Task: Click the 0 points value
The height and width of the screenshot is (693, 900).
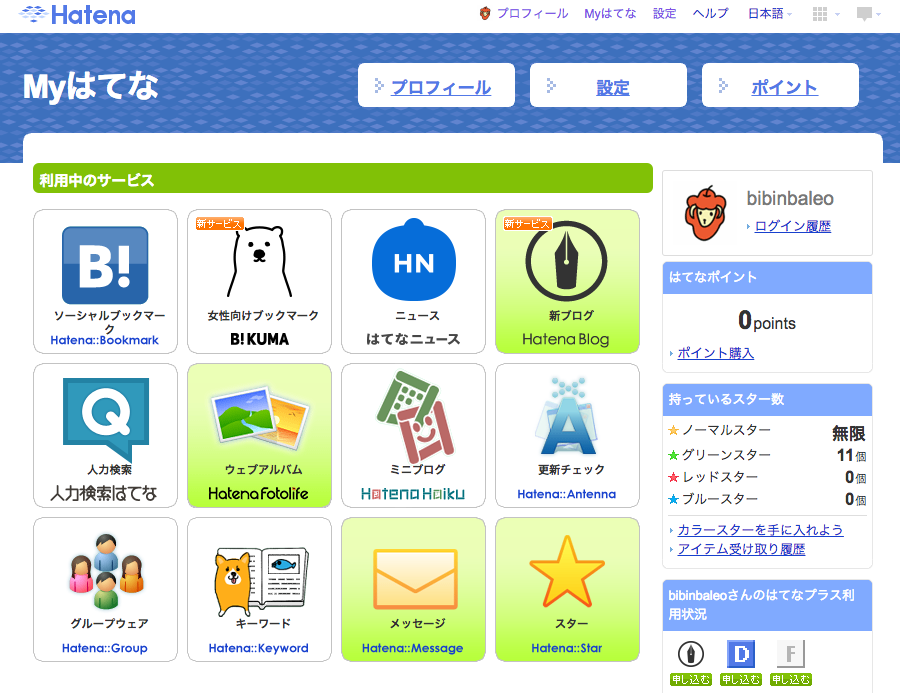Action: pyautogui.click(x=766, y=320)
